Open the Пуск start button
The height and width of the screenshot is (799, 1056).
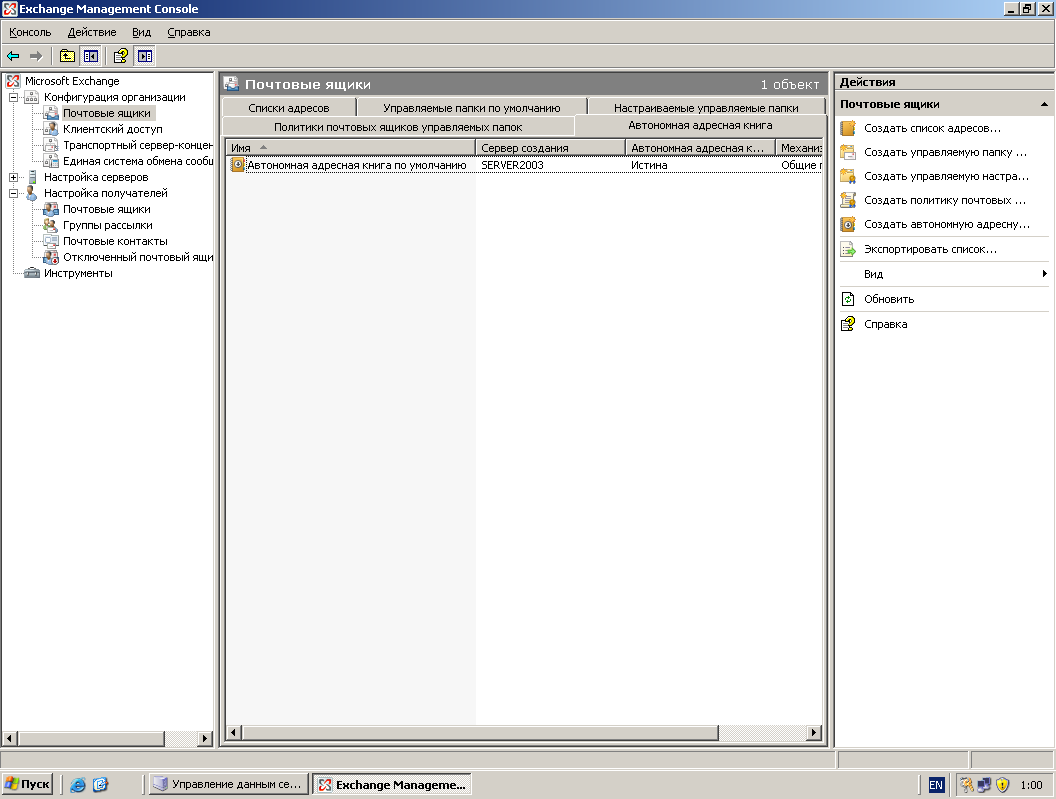tap(27, 784)
